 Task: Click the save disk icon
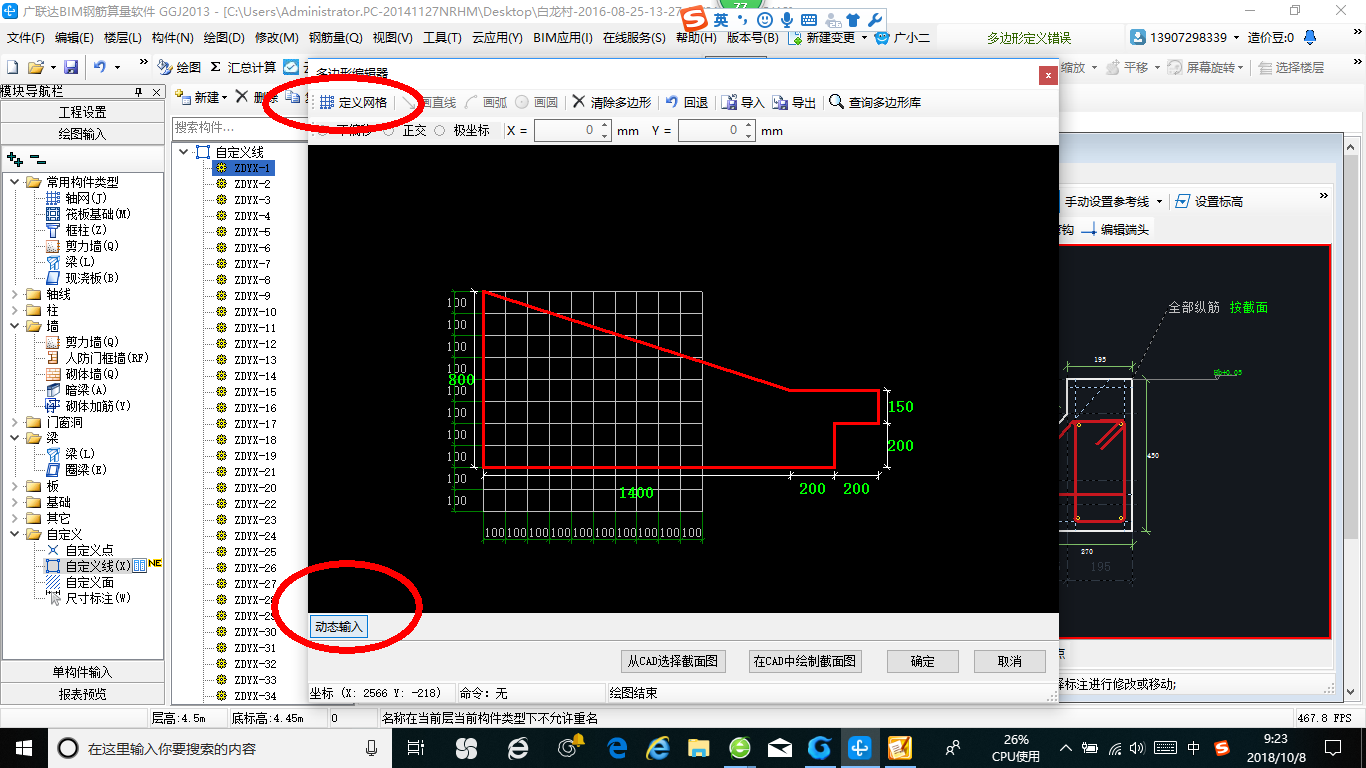(x=71, y=67)
